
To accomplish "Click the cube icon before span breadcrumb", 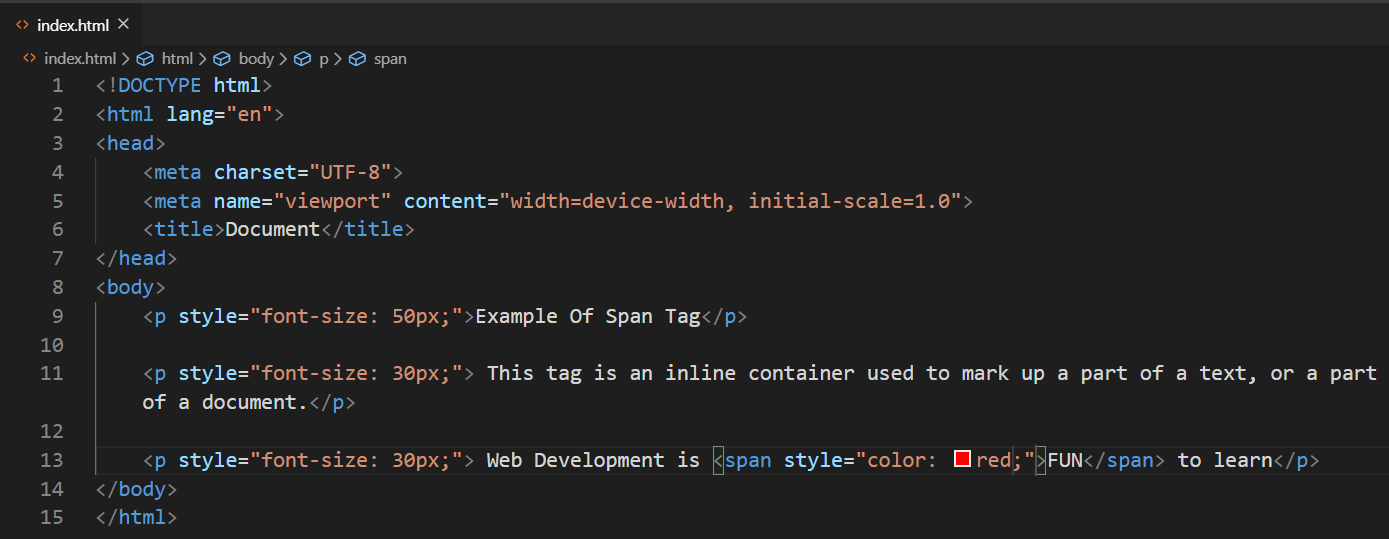I will tap(357, 59).
